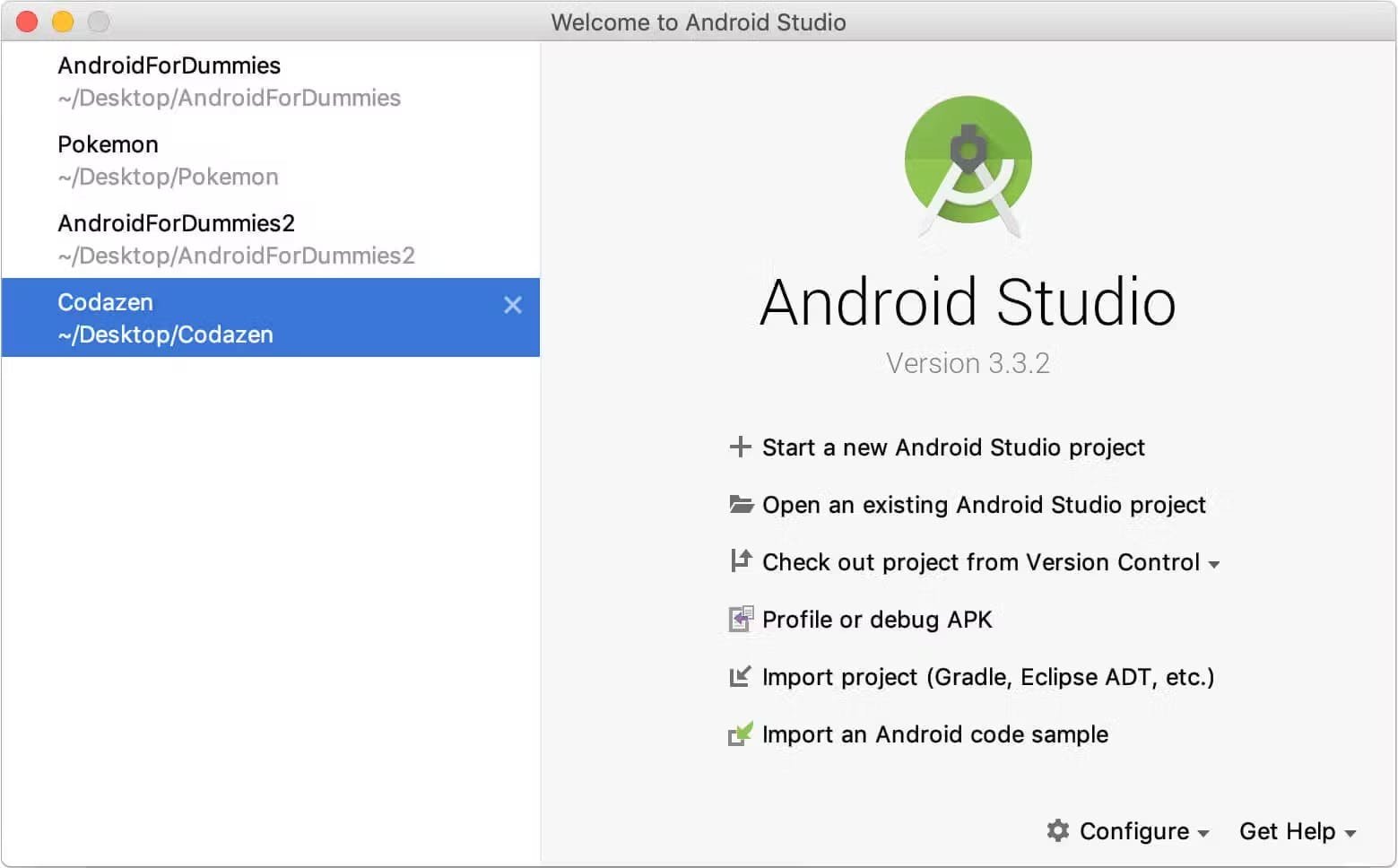Click the Android code sample icon
Image resolution: width=1398 pixels, height=868 pixels.
(741, 733)
